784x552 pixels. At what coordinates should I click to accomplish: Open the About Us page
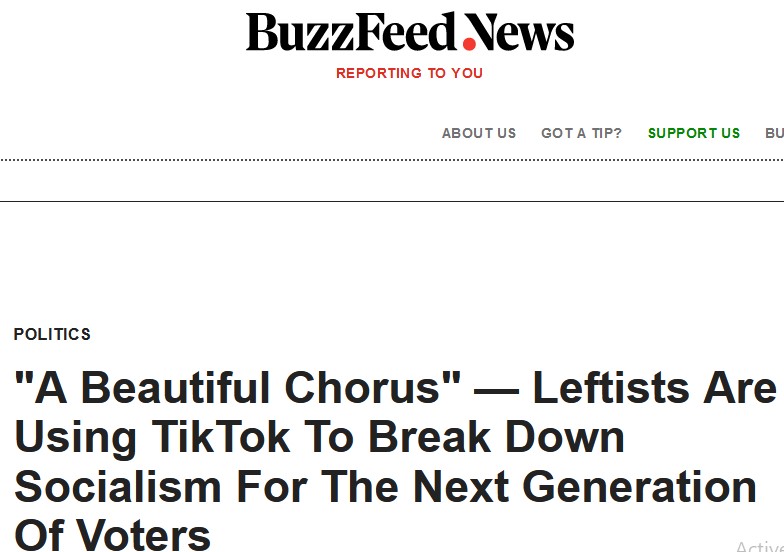479,133
